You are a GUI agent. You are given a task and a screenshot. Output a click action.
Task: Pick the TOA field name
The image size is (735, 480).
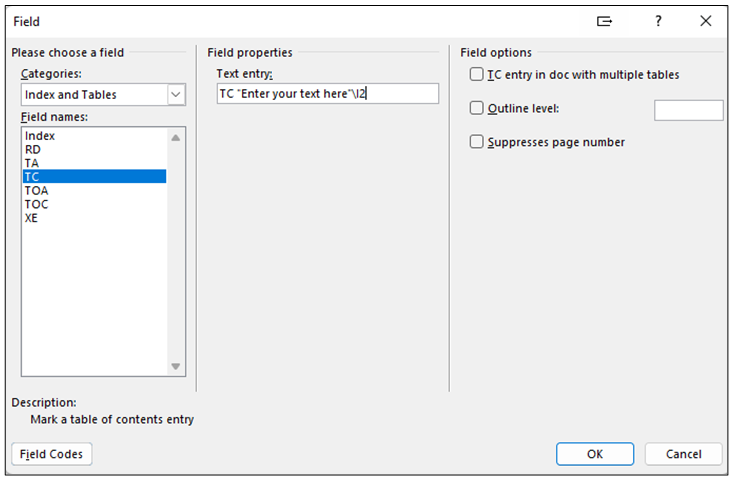click(94, 190)
